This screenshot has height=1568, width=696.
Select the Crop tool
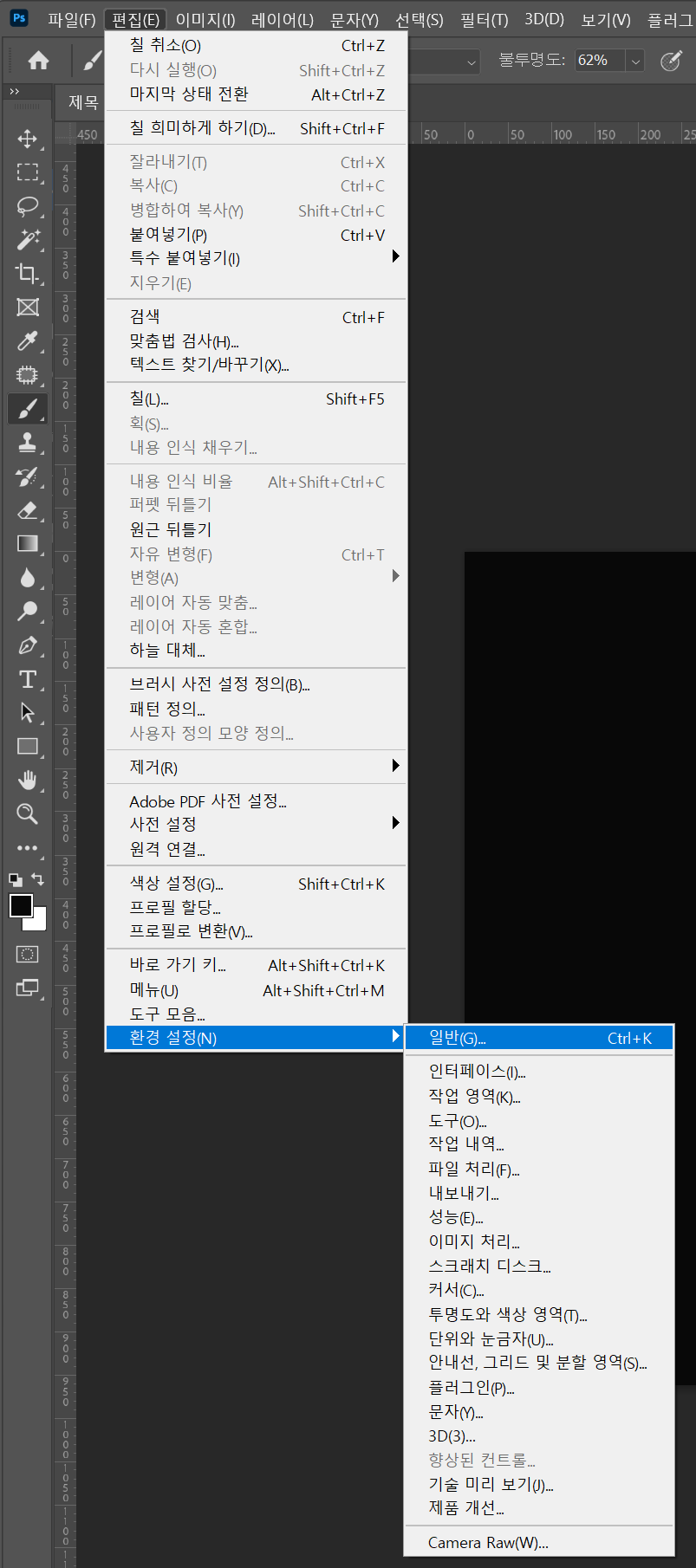tap(27, 274)
